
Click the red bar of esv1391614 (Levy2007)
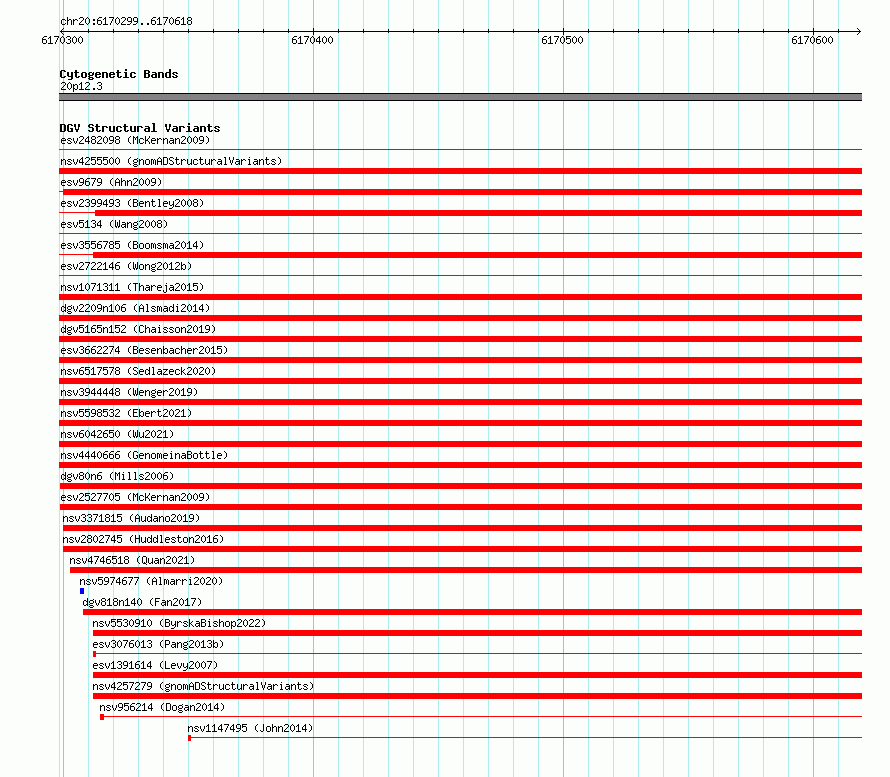pos(477,675)
